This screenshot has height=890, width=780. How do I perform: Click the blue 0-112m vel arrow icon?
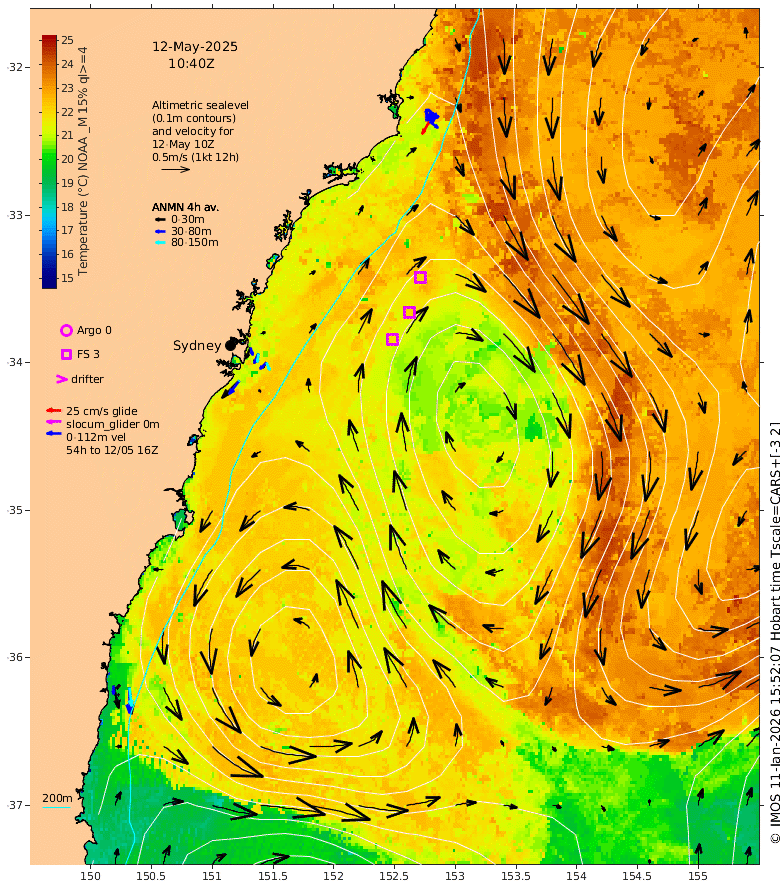coord(53,434)
